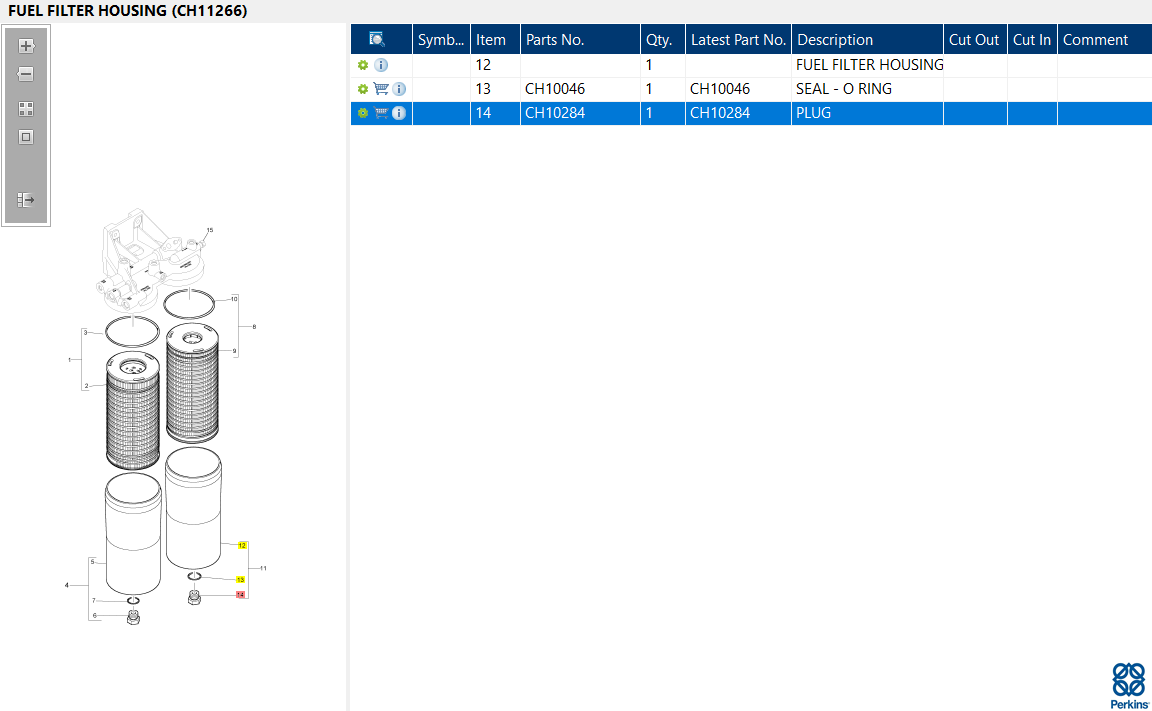Image resolution: width=1152 pixels, height=711 pixels.
Task: Click callout 1 on the diagram
Action: [x=69, y=360]
